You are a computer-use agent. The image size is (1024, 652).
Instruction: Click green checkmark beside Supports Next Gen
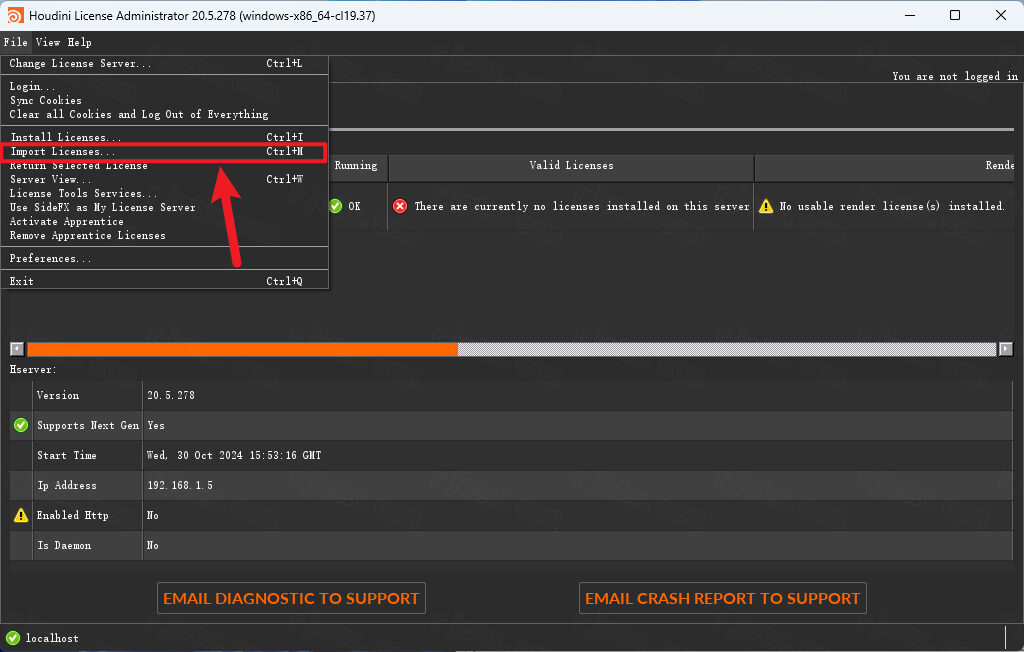click(x=21, y=425)
